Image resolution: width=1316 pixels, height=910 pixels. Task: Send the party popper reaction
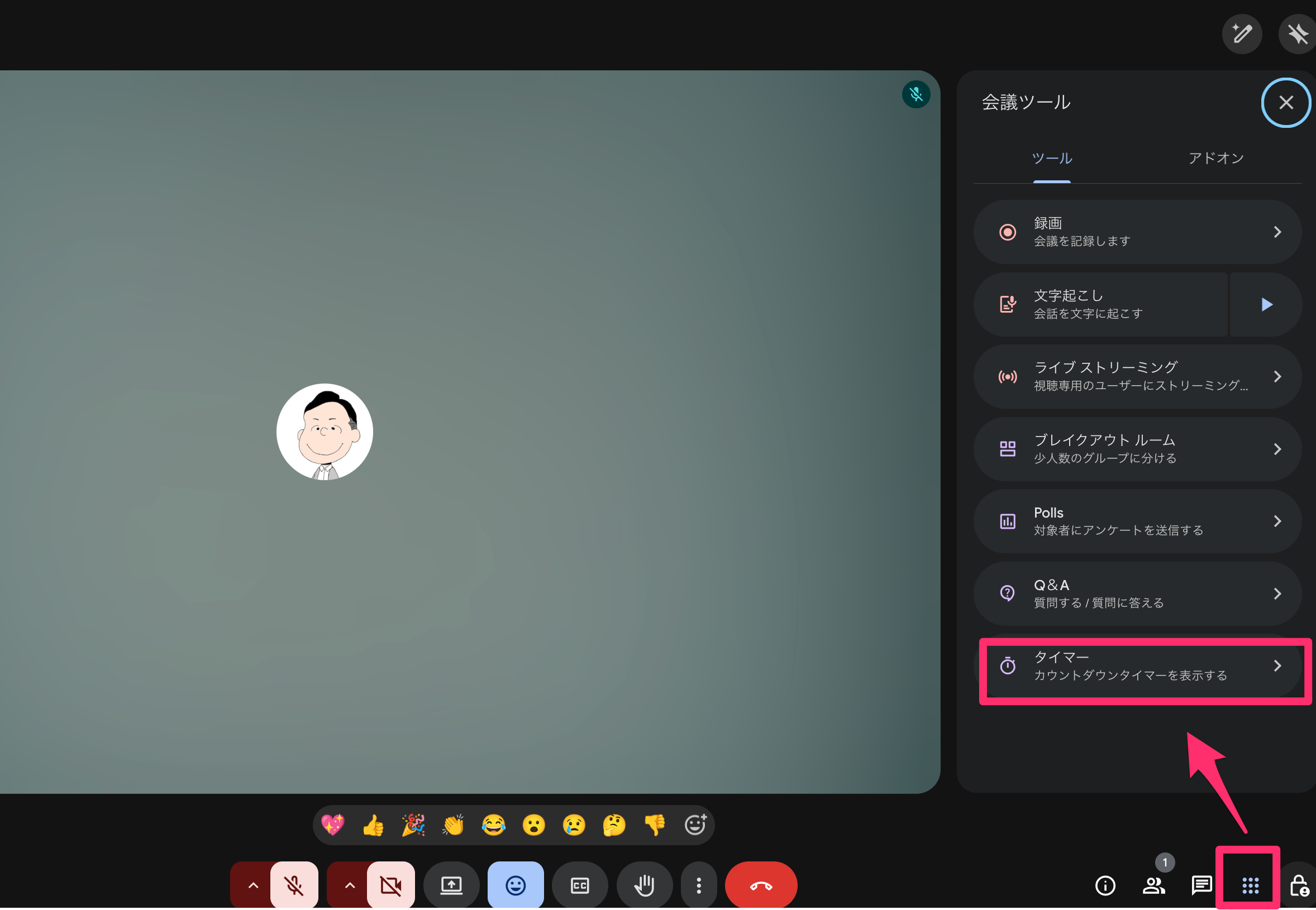413,825
